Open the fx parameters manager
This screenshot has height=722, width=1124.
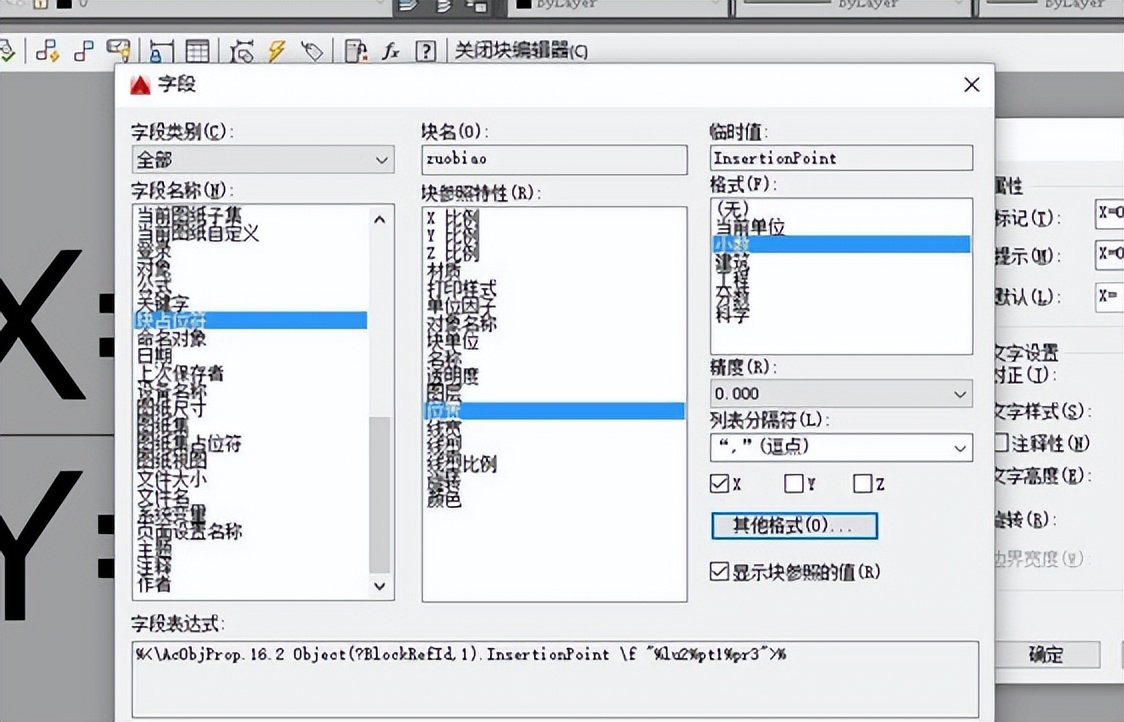(390, 50)
